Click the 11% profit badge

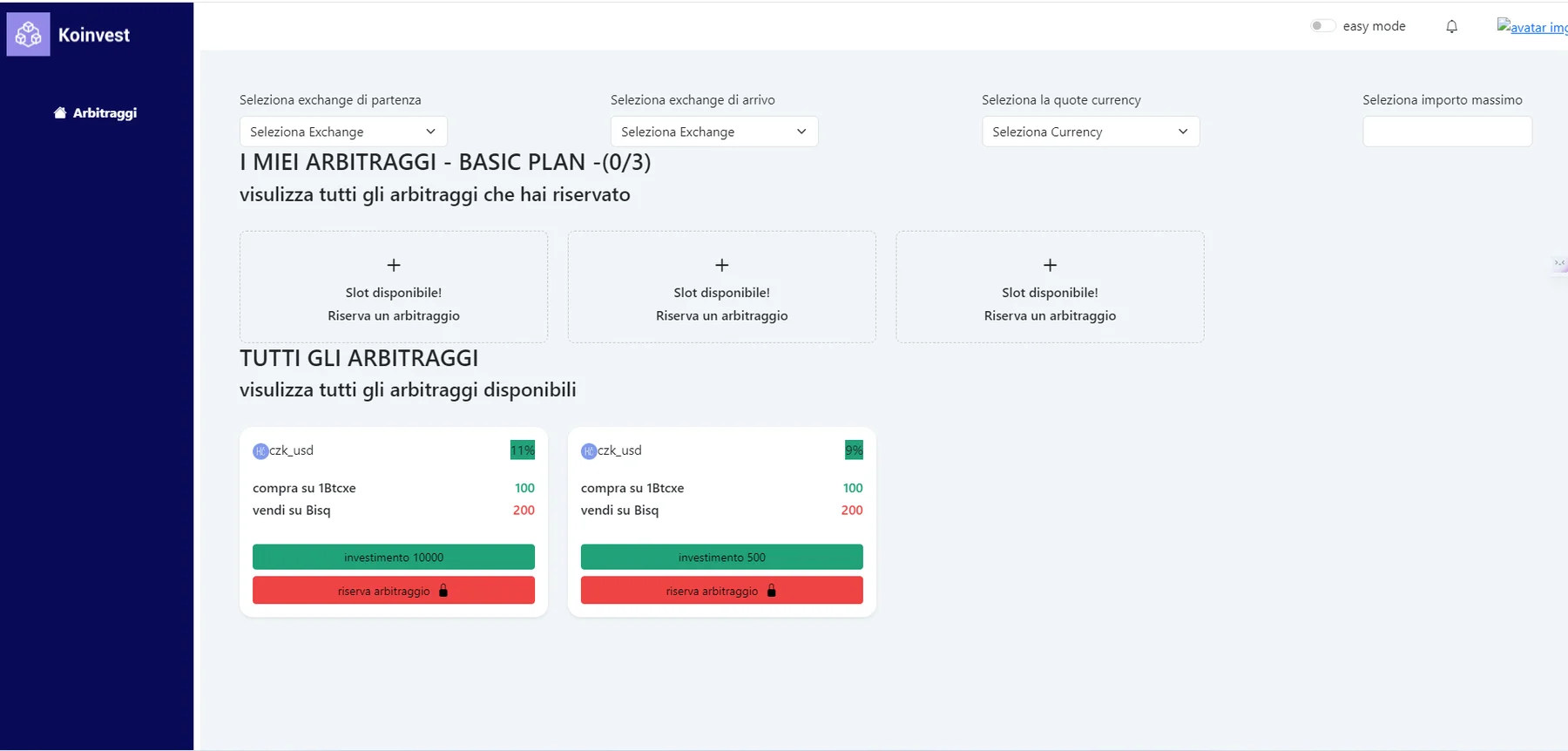pos(523,450)
